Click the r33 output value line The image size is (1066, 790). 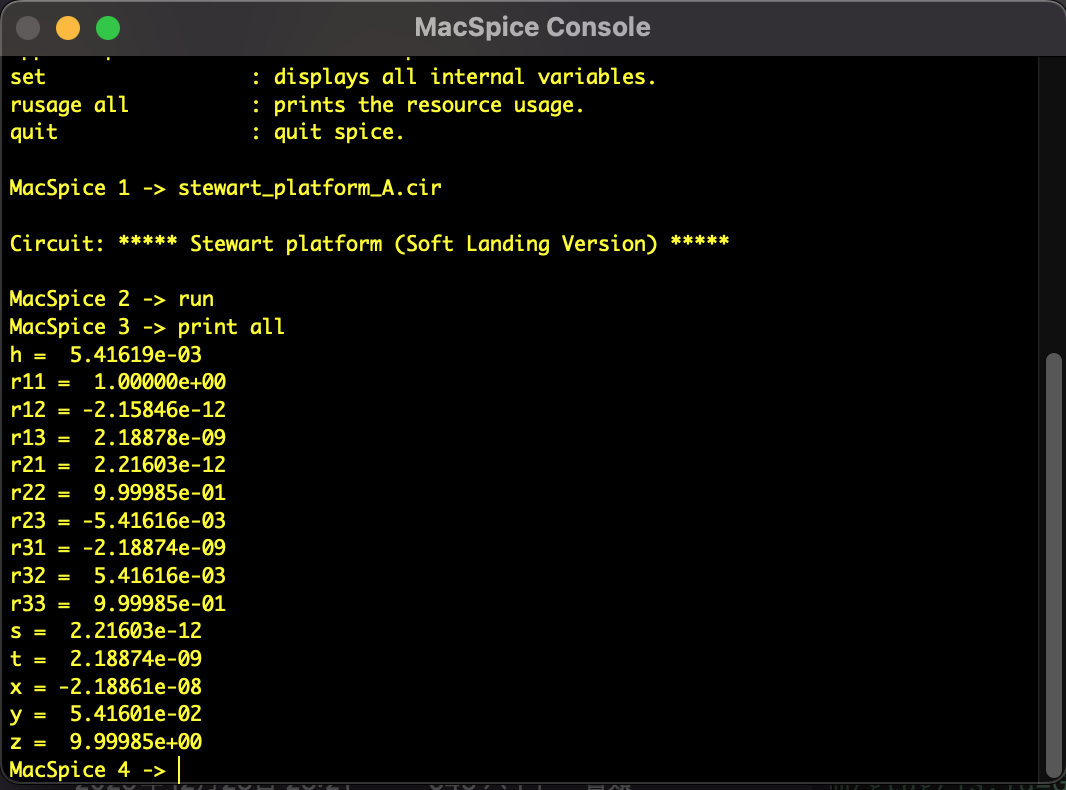tap(117, 604)
